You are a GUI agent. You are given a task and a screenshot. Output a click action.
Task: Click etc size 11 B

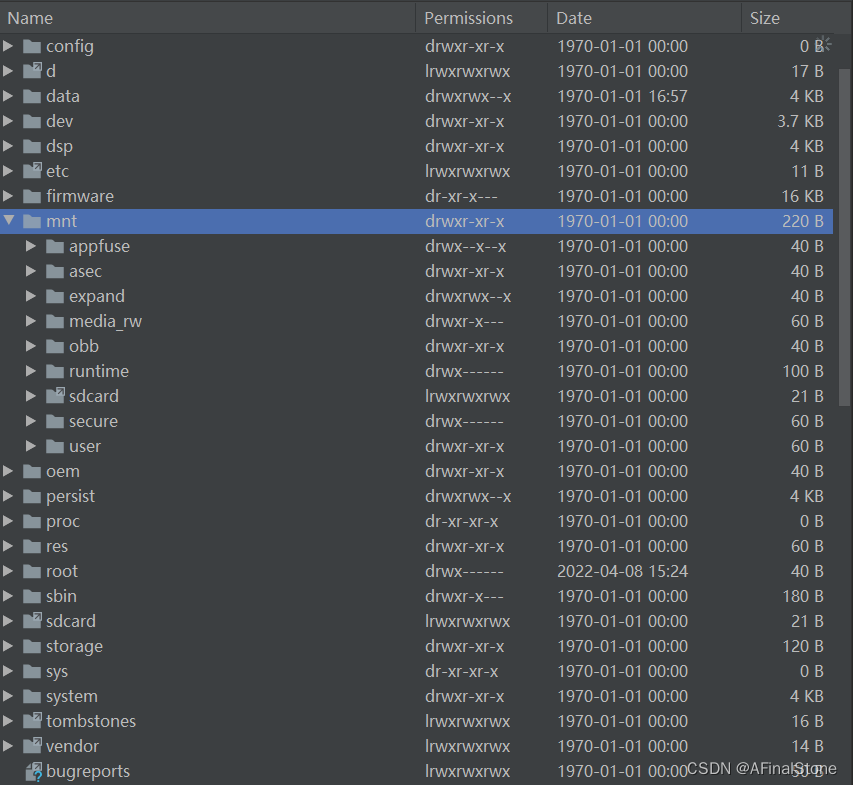pos(807,171)
